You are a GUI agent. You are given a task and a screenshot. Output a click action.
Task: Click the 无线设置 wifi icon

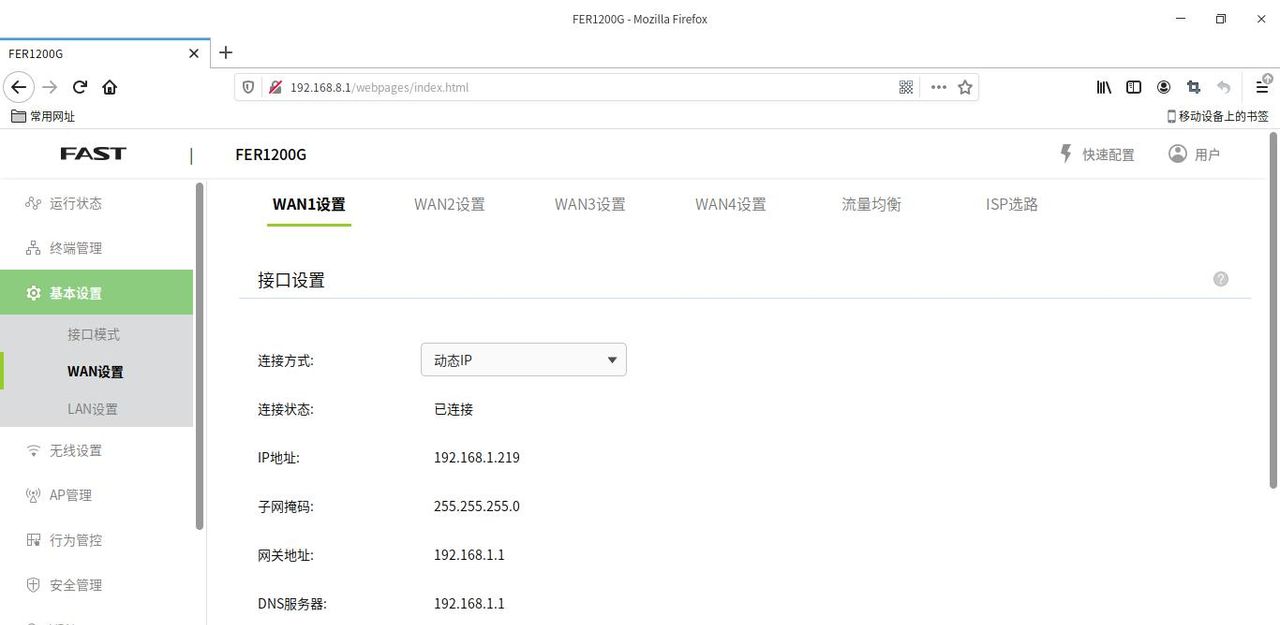point(33,450)
